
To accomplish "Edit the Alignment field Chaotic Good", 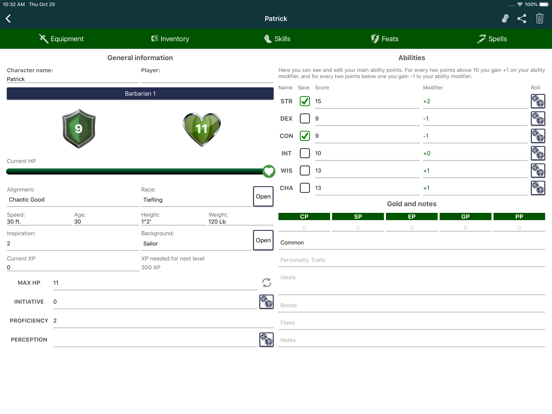I will [x=73, y=200].
